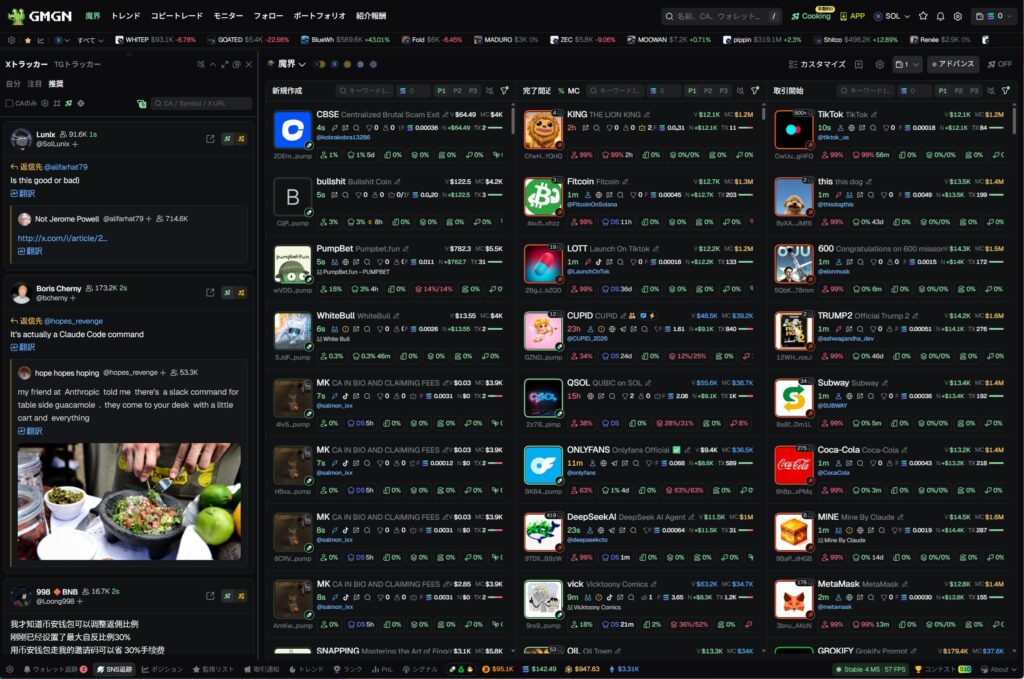The height and width of the screenshot is (679, 1024).
Task: Click filter icon in 新規作成 column
Action: (x=503, y=90)
